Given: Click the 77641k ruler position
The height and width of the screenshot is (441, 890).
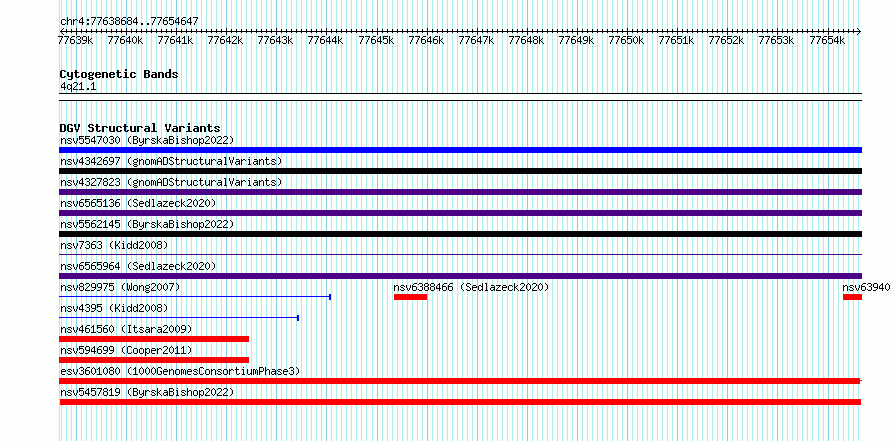Looking at the screenshot, I should point(175,40).
